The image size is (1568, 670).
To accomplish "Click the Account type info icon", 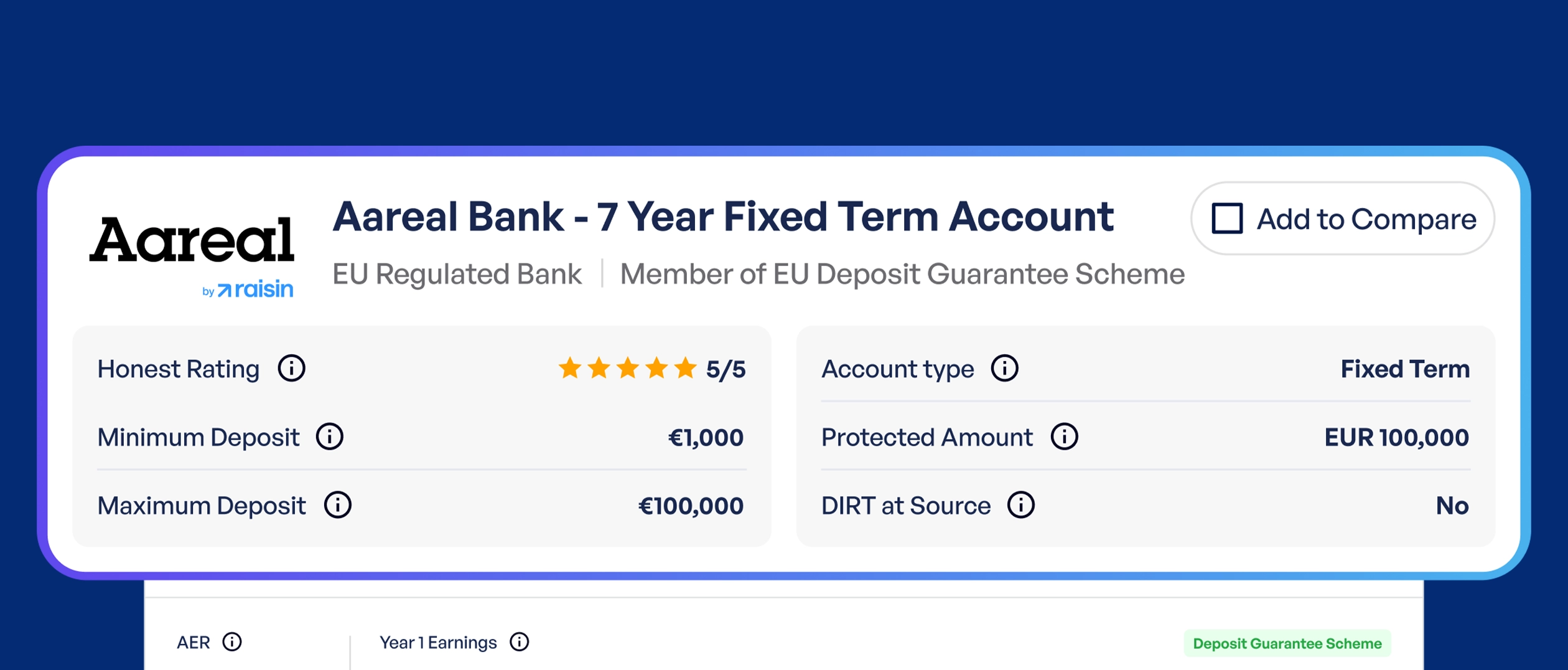I will tap(1004, 369).
